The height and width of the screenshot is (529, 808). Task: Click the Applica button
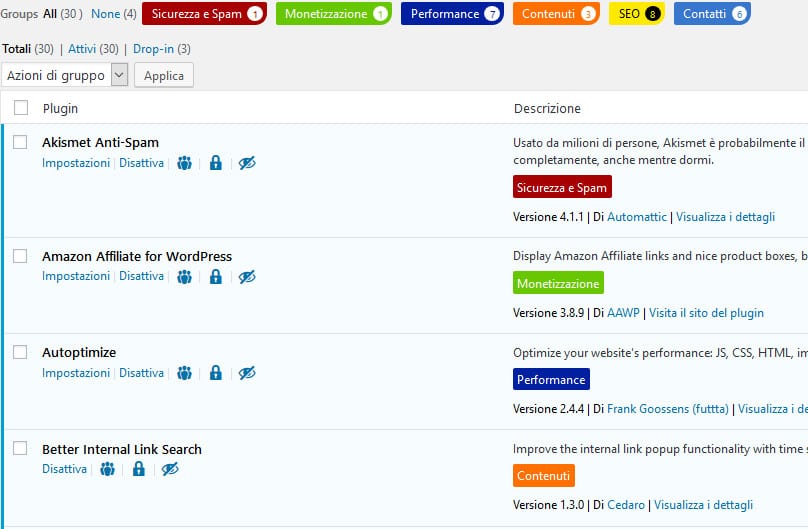point(164,75)
